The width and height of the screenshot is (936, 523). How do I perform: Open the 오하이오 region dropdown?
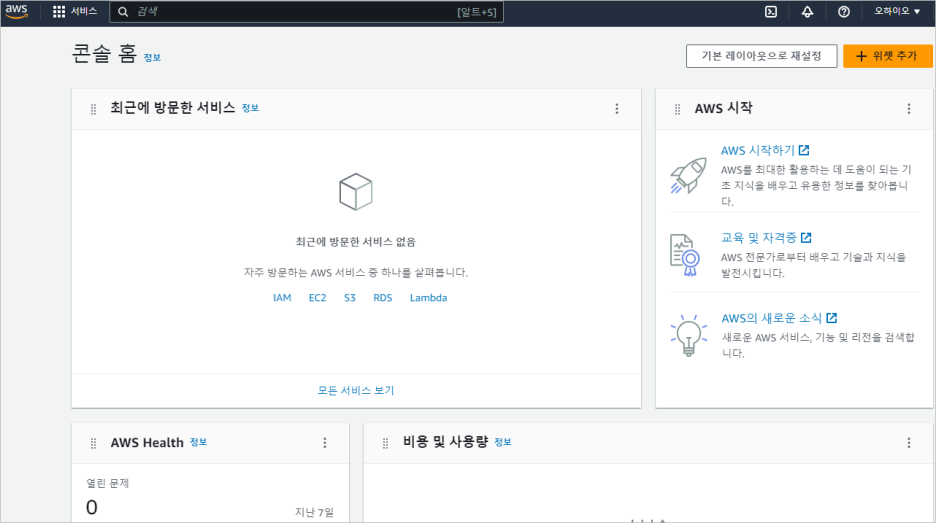(x=897, y=11)
